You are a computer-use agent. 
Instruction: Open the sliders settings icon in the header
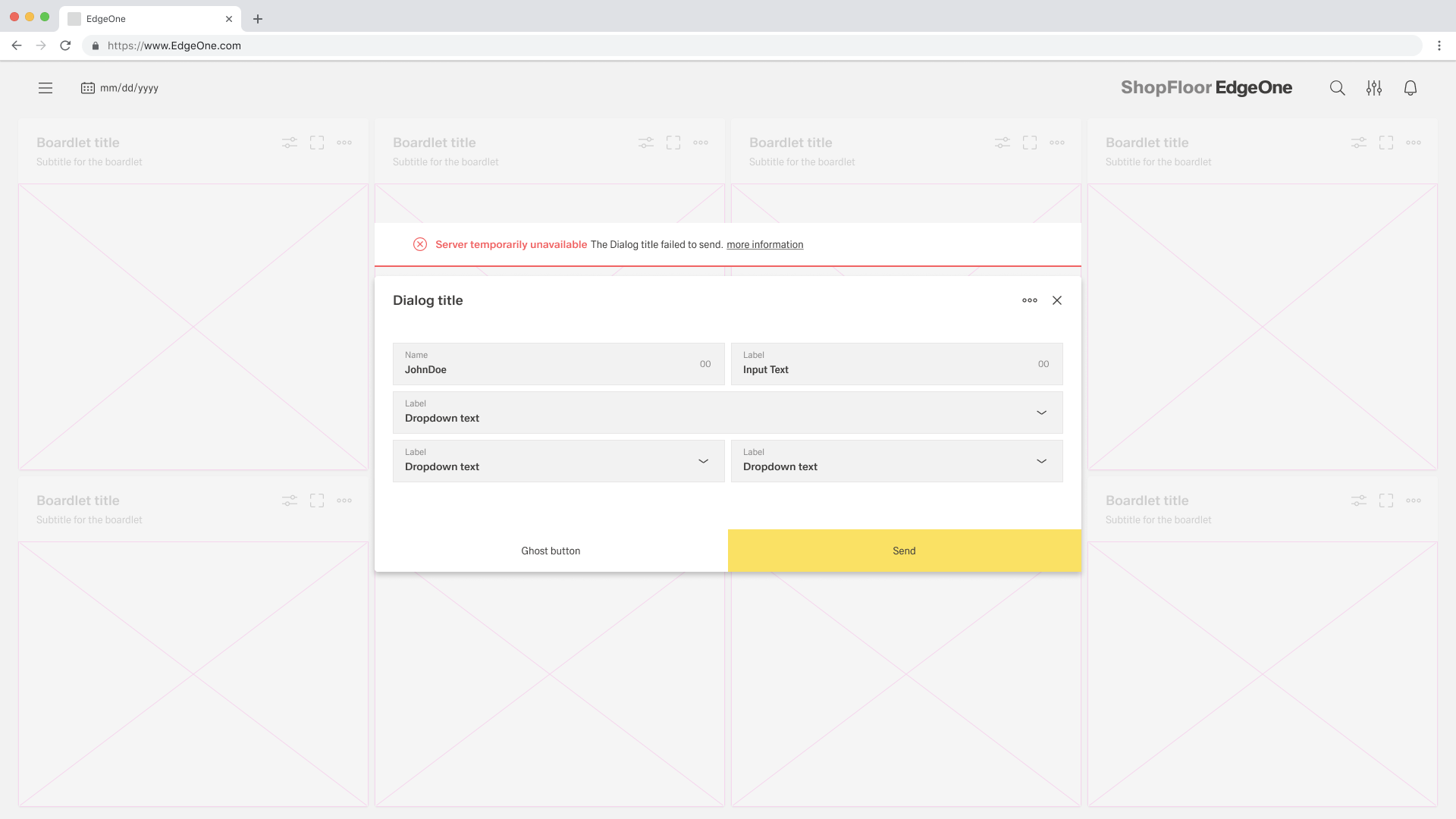click(x=1373, y=88)
